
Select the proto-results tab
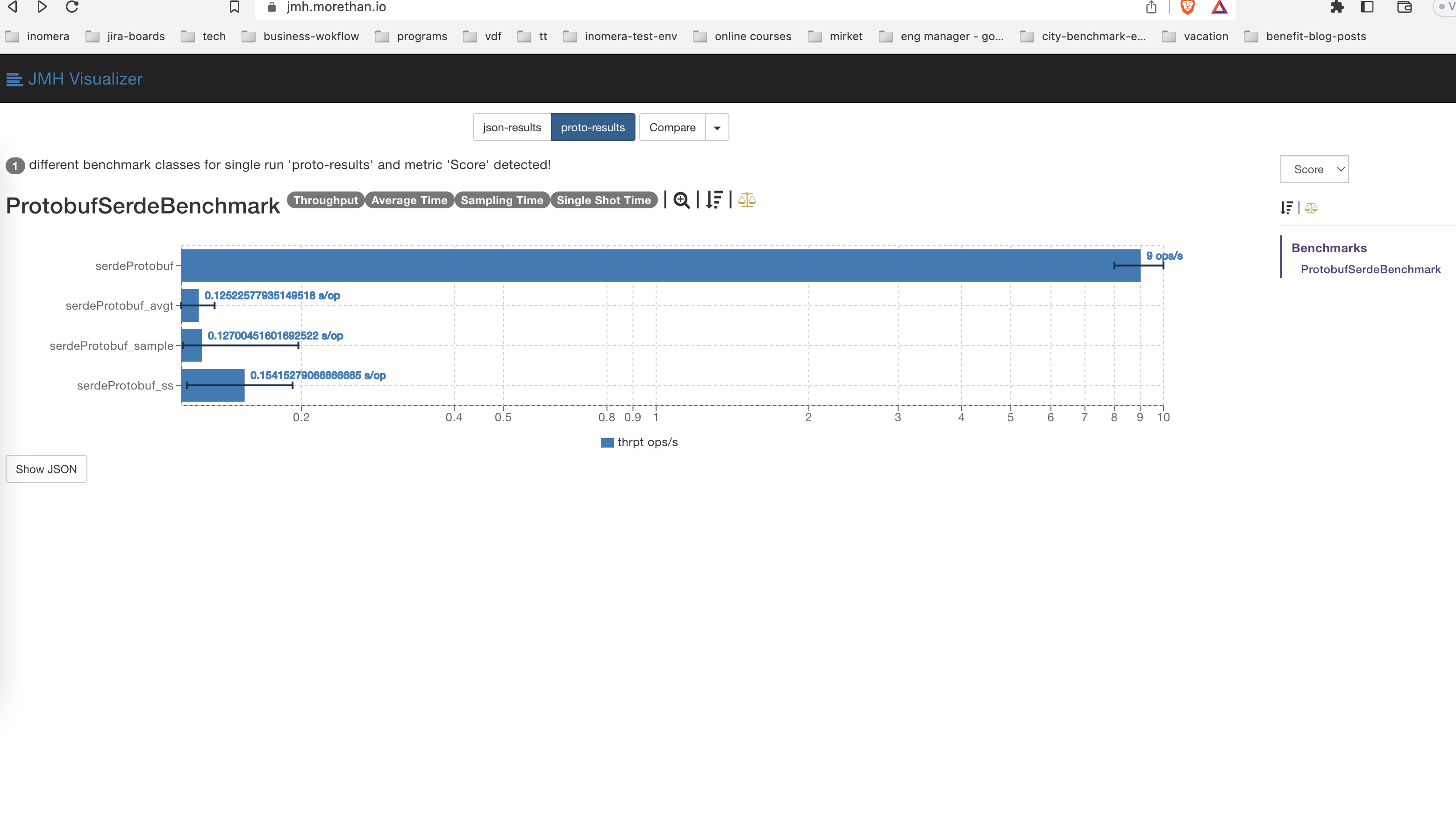592,128
